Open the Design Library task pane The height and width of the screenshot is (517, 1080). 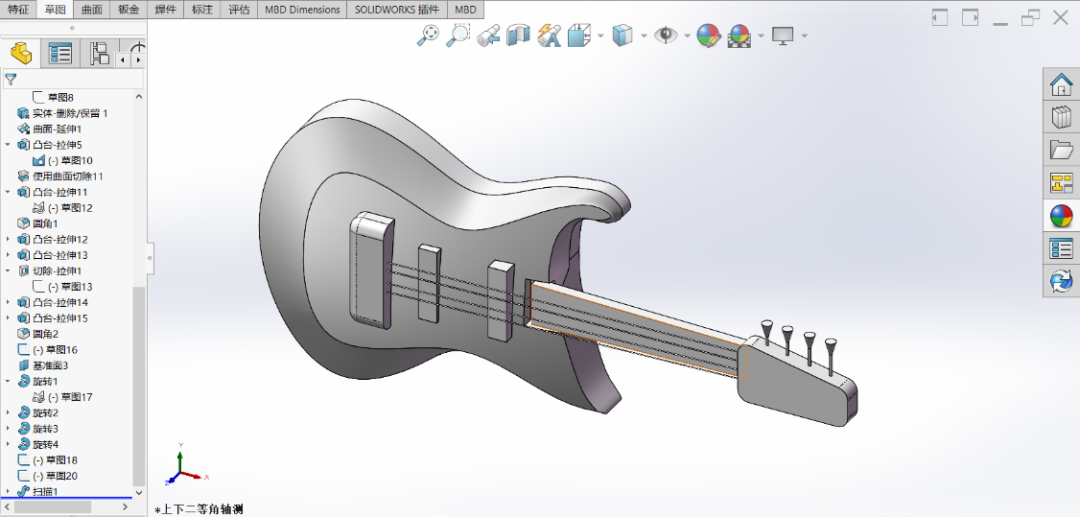click(x=1061, y=117)
